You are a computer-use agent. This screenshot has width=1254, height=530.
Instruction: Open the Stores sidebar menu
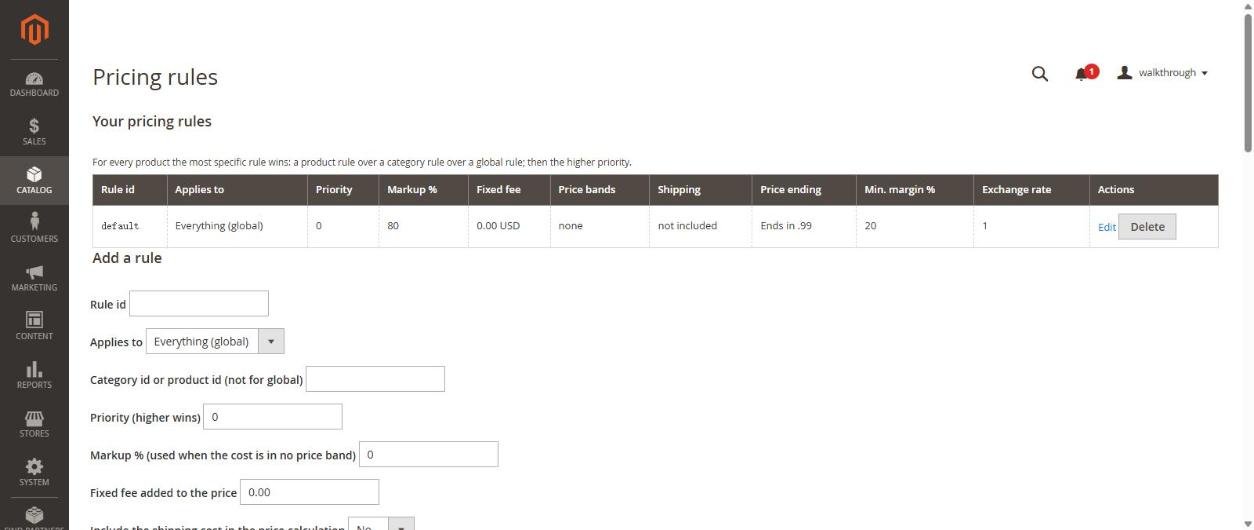point(34,424)
